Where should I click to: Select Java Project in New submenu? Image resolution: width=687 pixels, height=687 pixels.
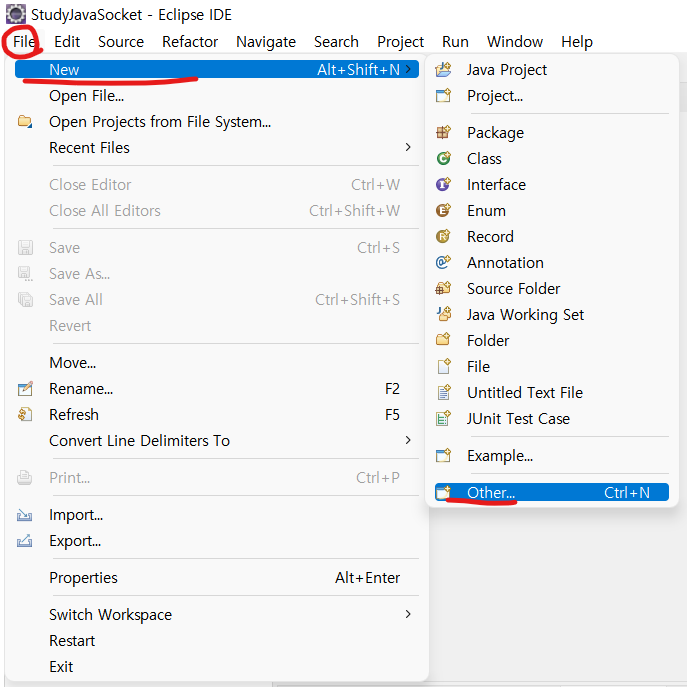click(x=552, y=70)
